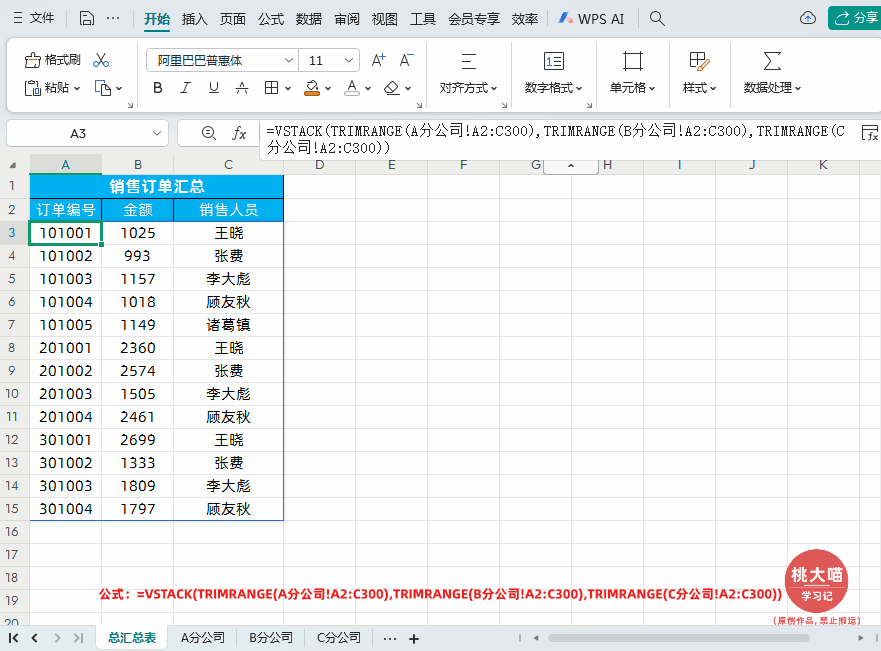Apply the fill color bucket
Screen dimensions: 881x651
[x=312, y=88]
